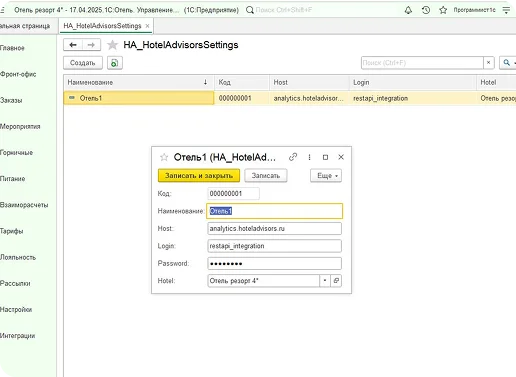
Task: Open the notifications bell icon
Action: 408,10
